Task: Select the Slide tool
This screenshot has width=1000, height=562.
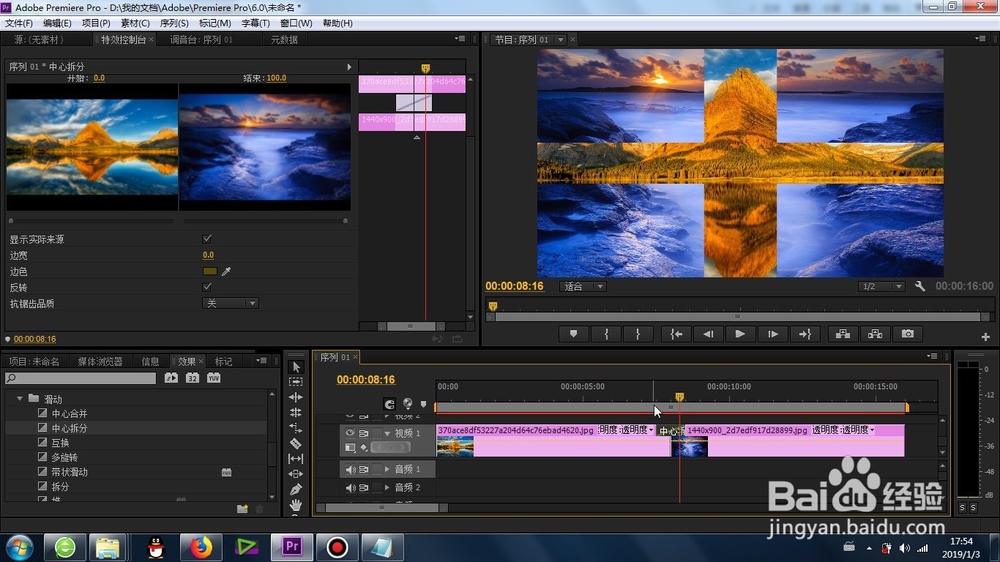Action: pyautogui.click(x=296, y=473)
